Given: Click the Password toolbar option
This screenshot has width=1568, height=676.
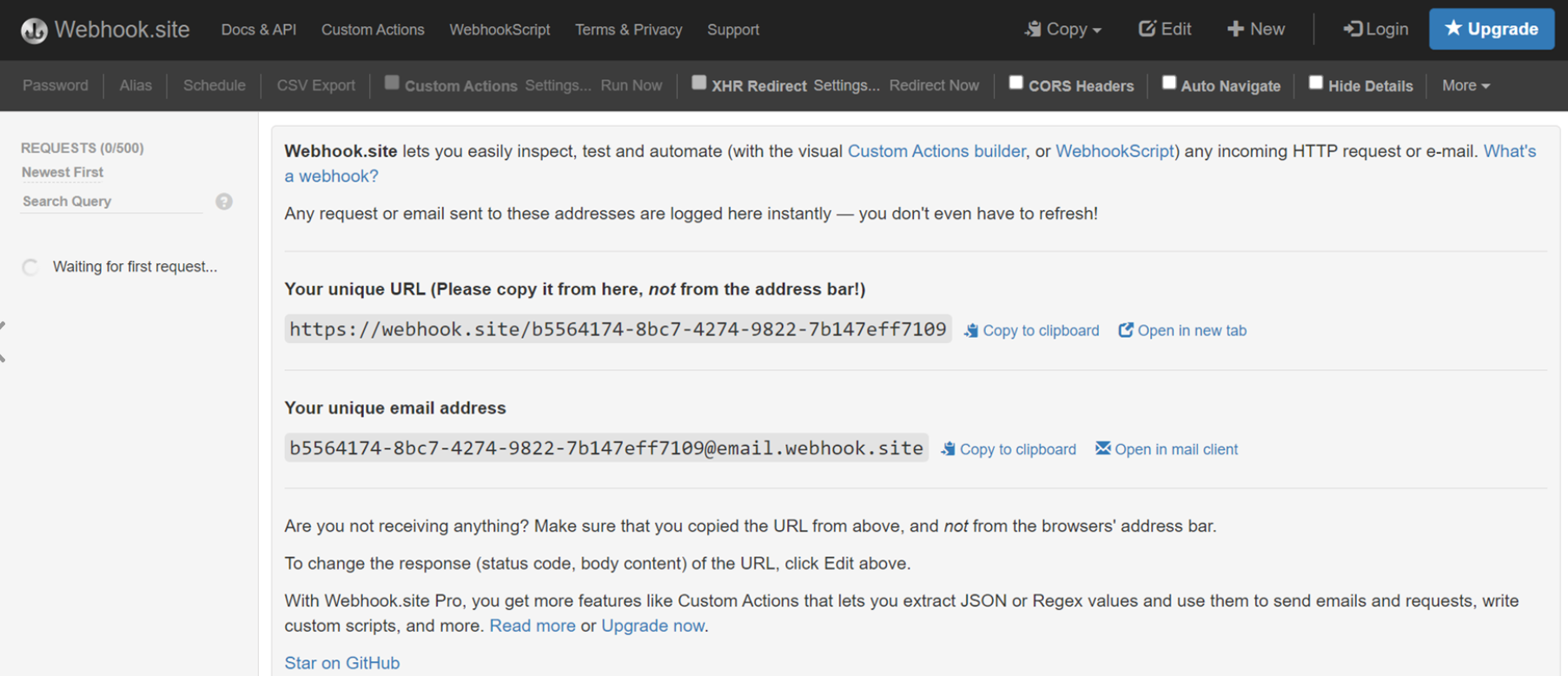Looking at the screenshot, I should pyautogui.click(x=56, y=85).
